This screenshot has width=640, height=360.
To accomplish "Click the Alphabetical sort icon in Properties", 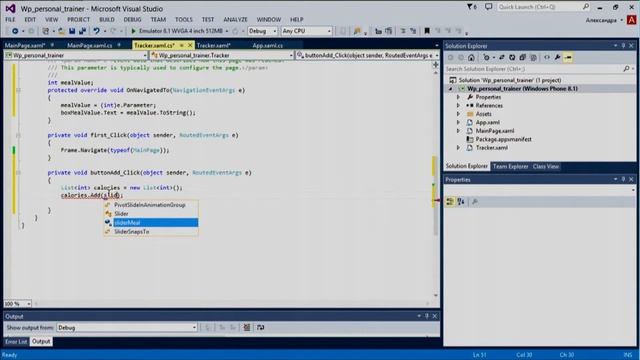I will [x=461, y=202].
